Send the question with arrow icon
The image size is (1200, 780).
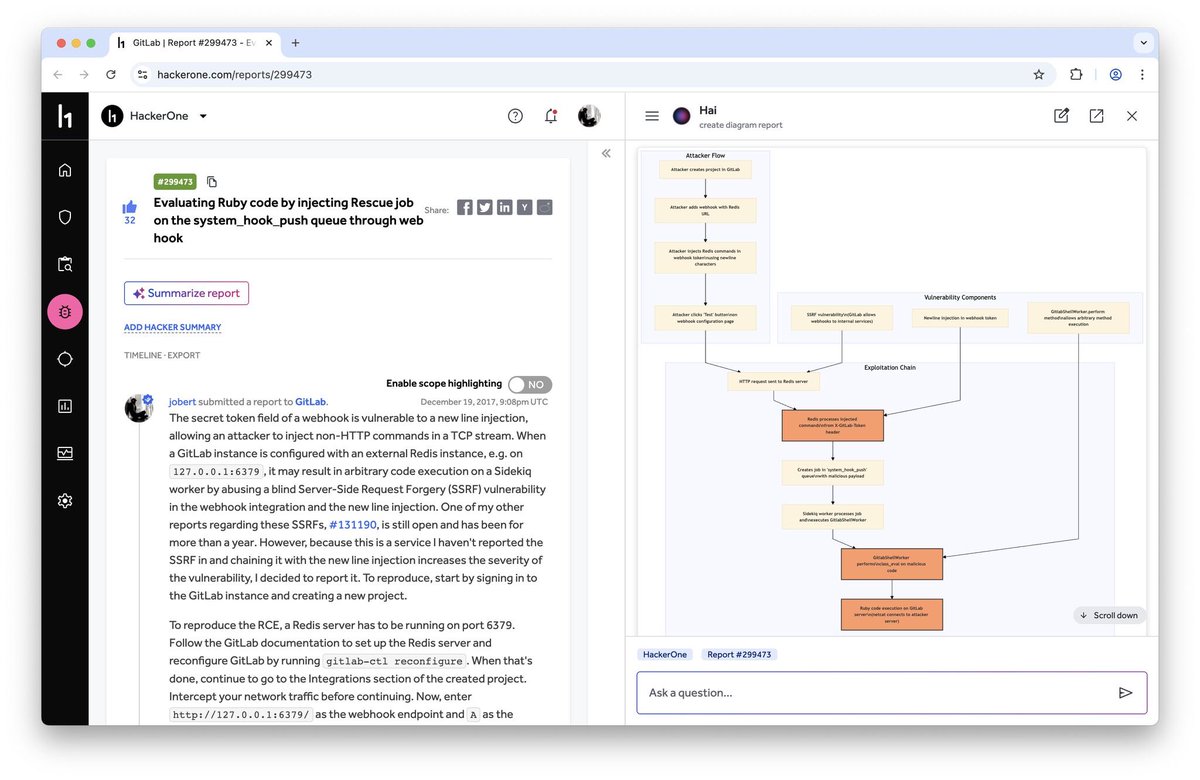(1125, 692)
